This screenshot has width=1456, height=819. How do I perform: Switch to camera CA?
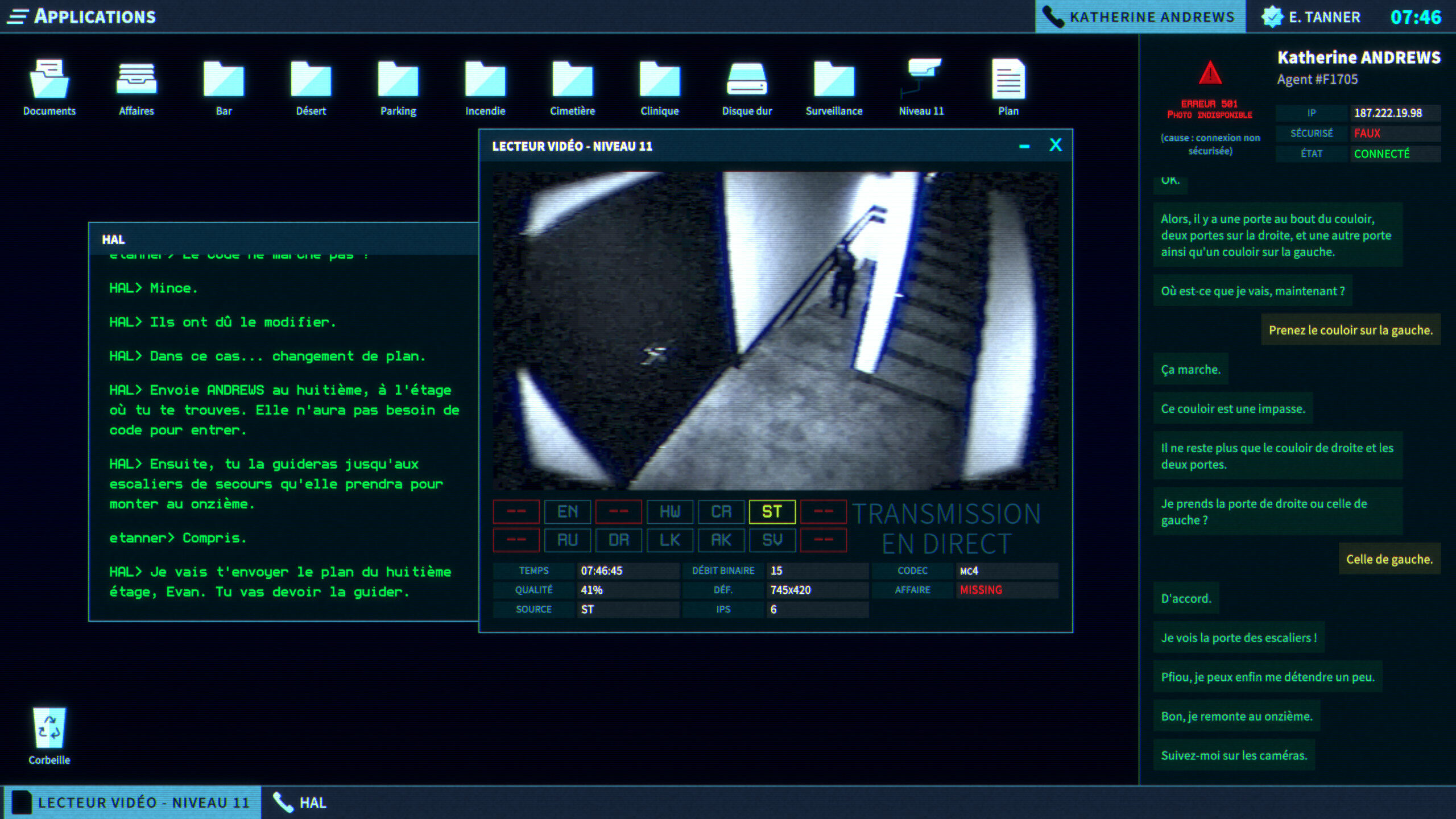coord(721,512)
